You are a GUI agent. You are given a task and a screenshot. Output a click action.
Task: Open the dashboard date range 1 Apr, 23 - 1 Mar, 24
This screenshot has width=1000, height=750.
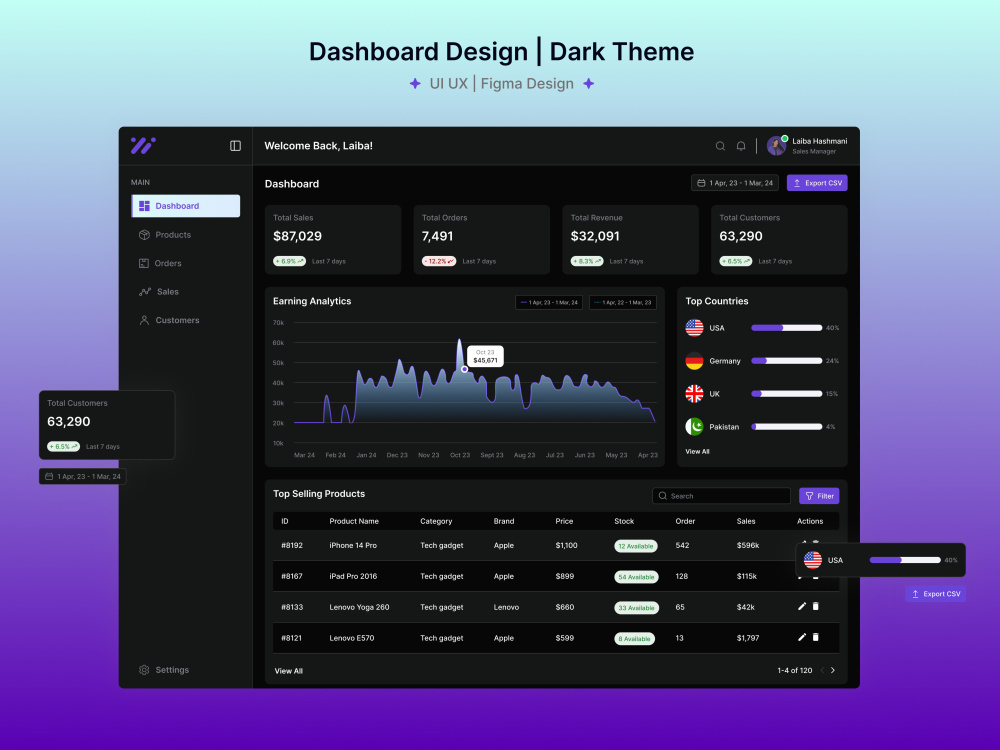click(735, 183)
